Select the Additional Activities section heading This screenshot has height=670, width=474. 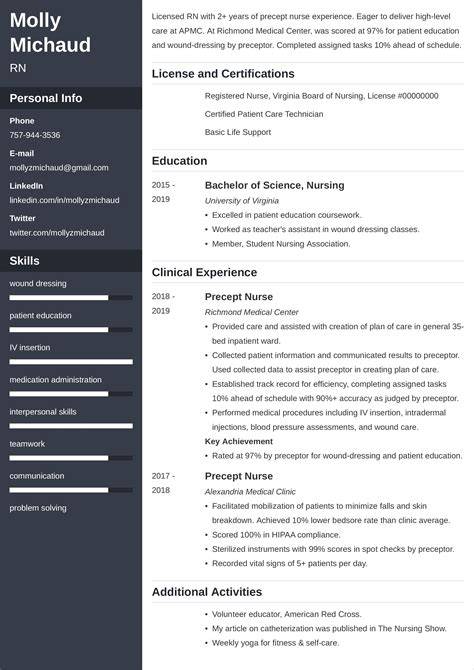[207, 592]
